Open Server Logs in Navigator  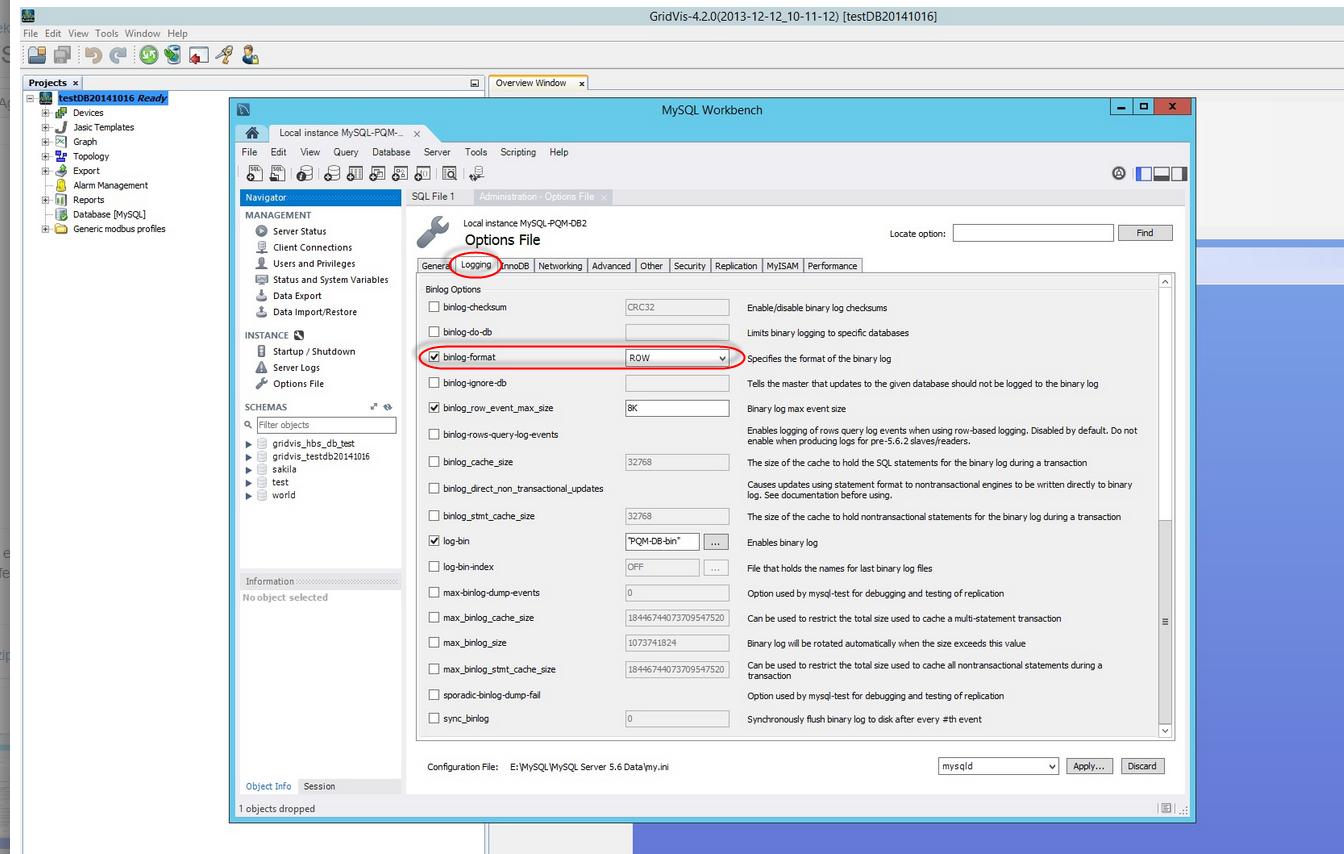[x=296, y=368]
